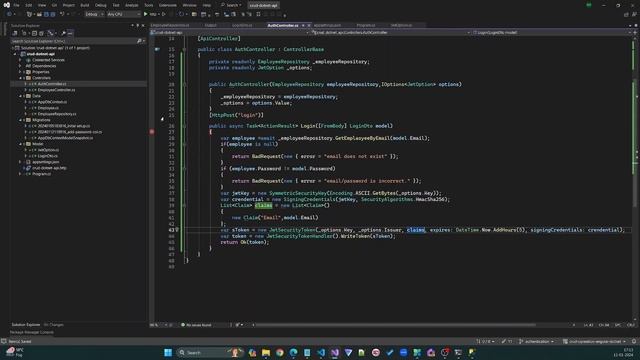
Task: Open the Any CPU platform dropdown
Action: (x=123, y=14)
